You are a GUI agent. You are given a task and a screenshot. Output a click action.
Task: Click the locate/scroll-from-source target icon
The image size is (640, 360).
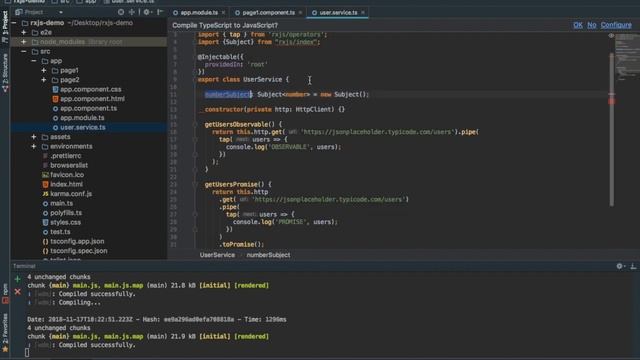[121, 12]
